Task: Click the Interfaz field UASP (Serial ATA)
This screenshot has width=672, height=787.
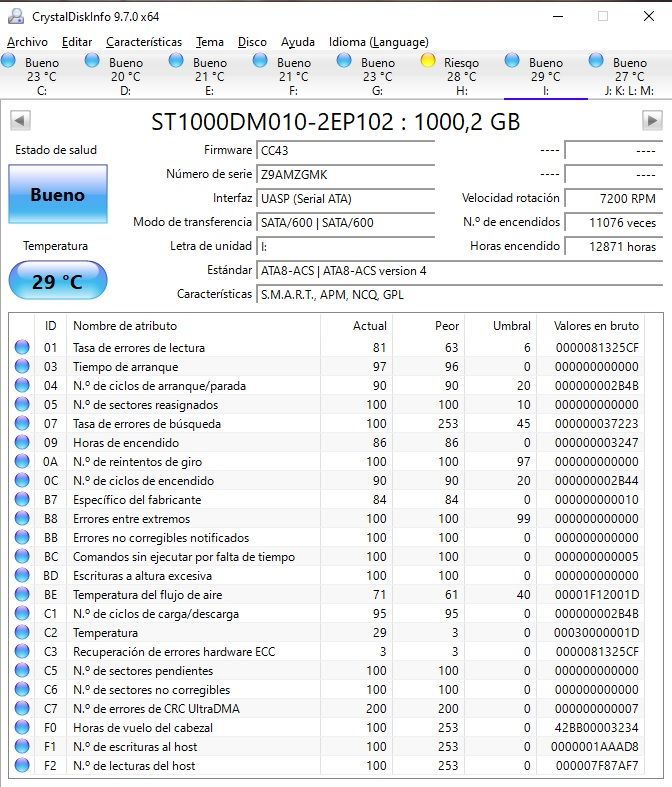Action: coord(345,198)
